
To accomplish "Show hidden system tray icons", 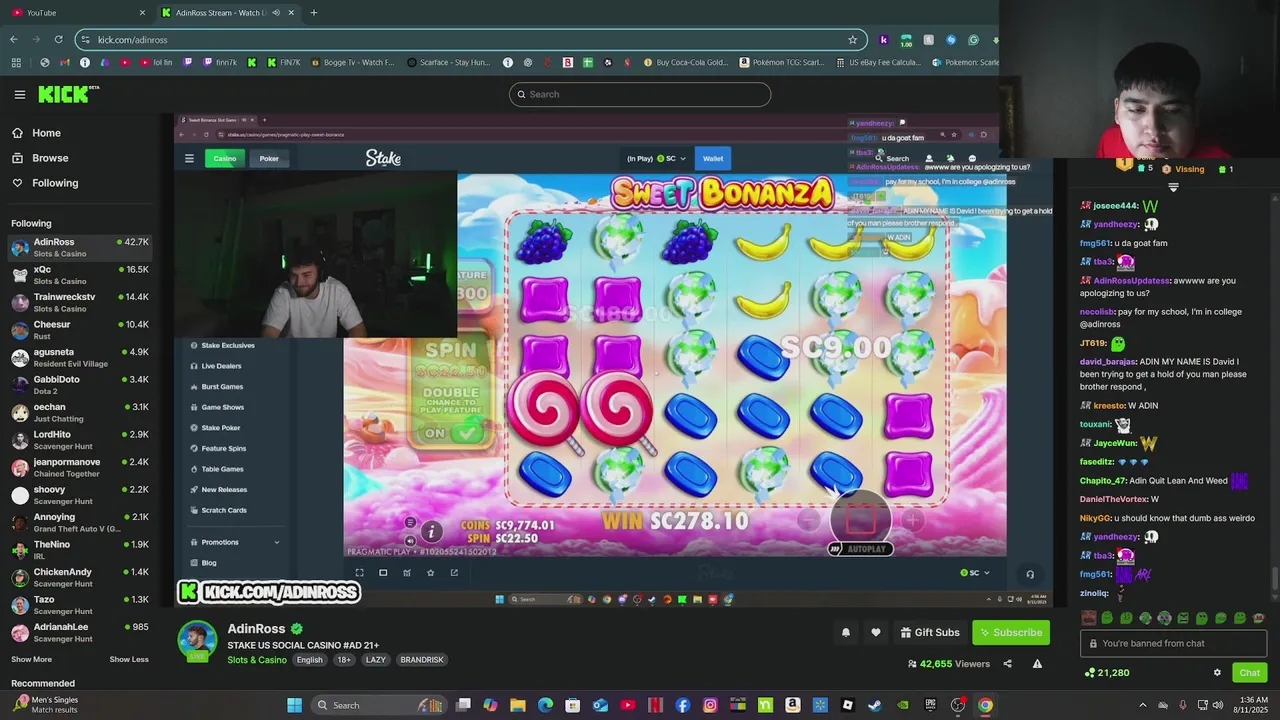I will click(1143, 705).
